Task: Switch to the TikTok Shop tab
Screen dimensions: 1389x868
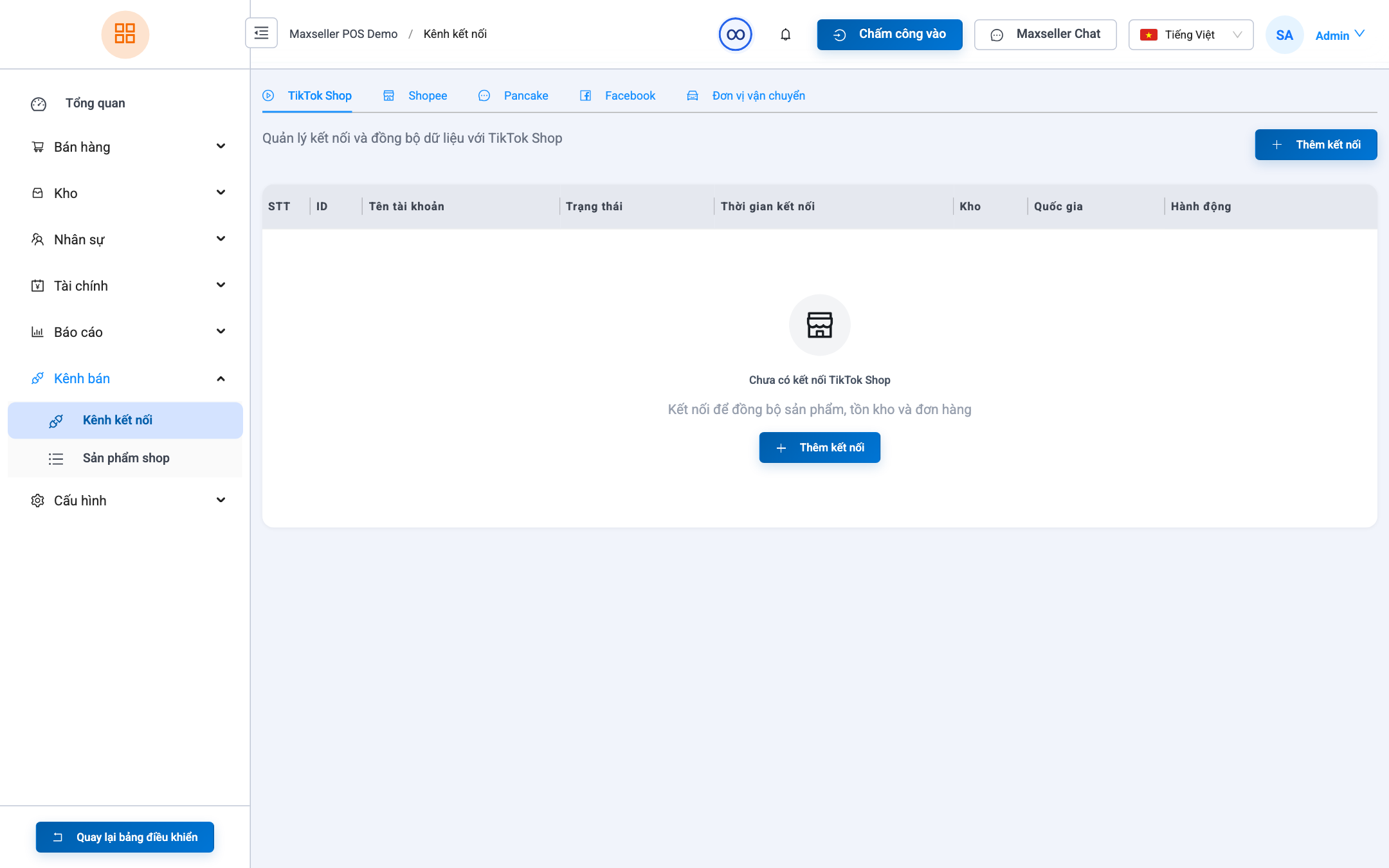Action: coord(307,96)
